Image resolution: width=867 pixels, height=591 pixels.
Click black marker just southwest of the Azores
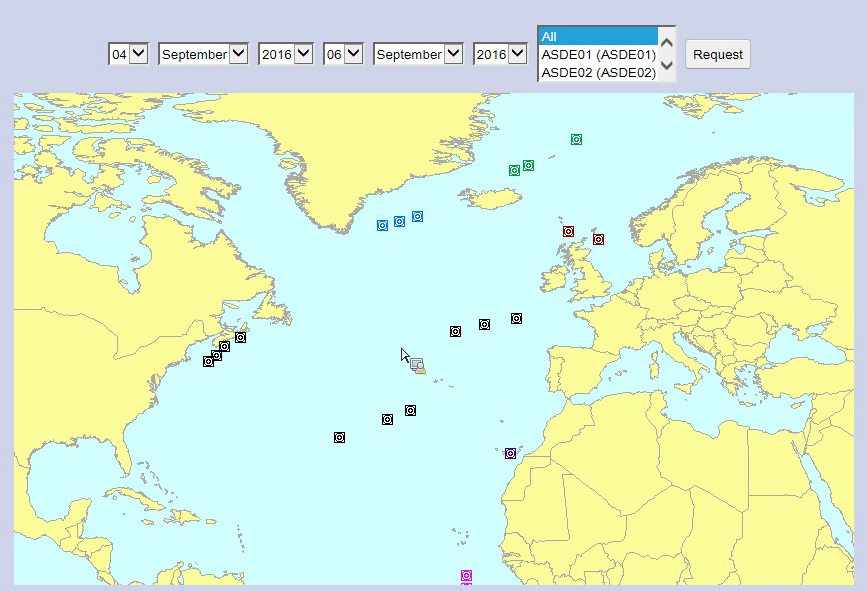[x=410, y=410]
